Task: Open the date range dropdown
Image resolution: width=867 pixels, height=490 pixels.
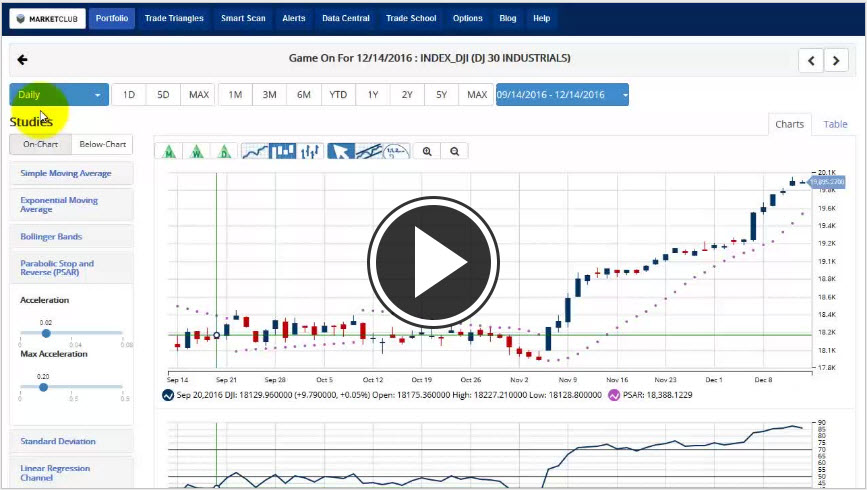Action: [562, 95]
